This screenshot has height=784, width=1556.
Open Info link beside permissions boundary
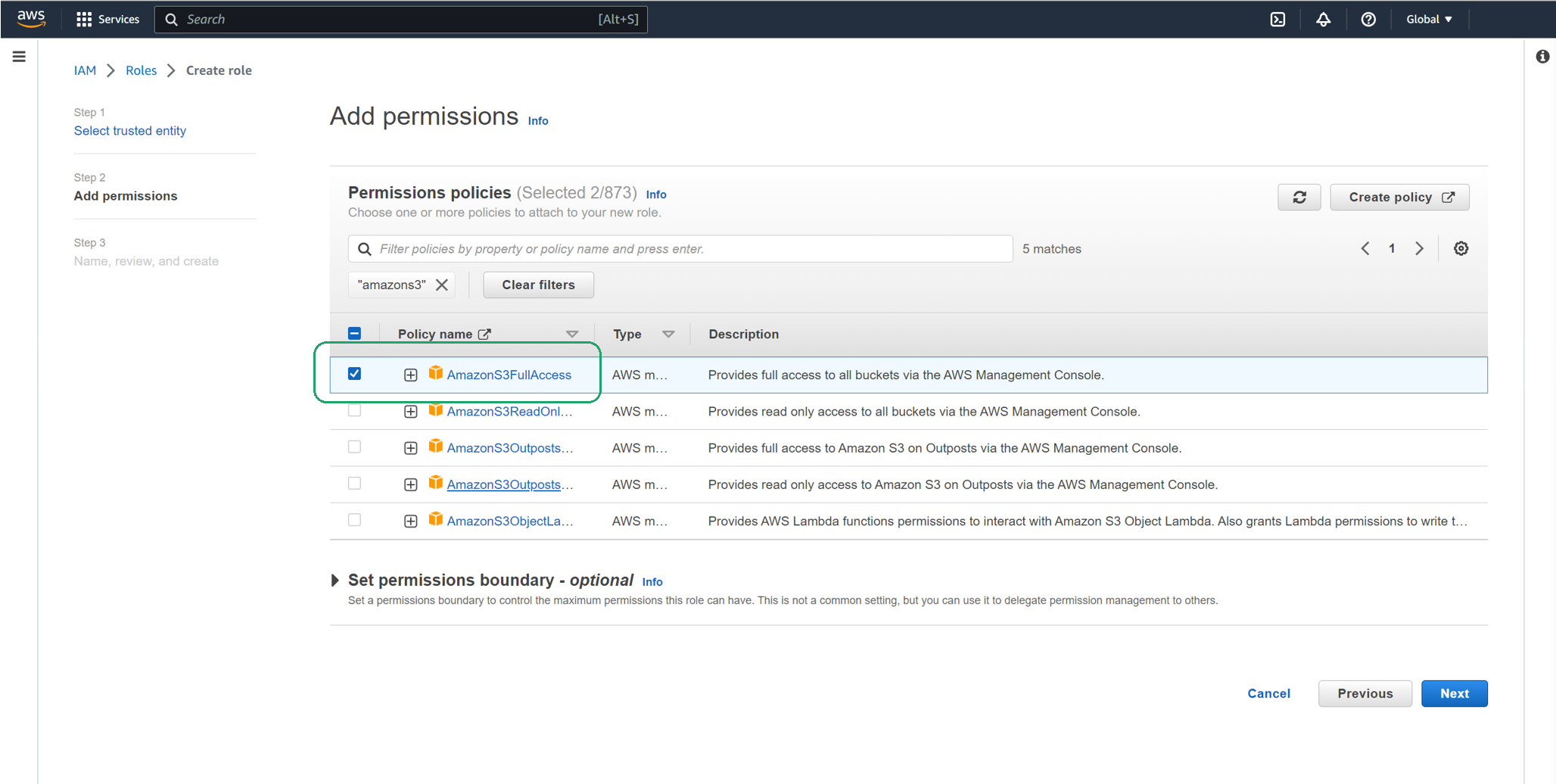(652, 582)
